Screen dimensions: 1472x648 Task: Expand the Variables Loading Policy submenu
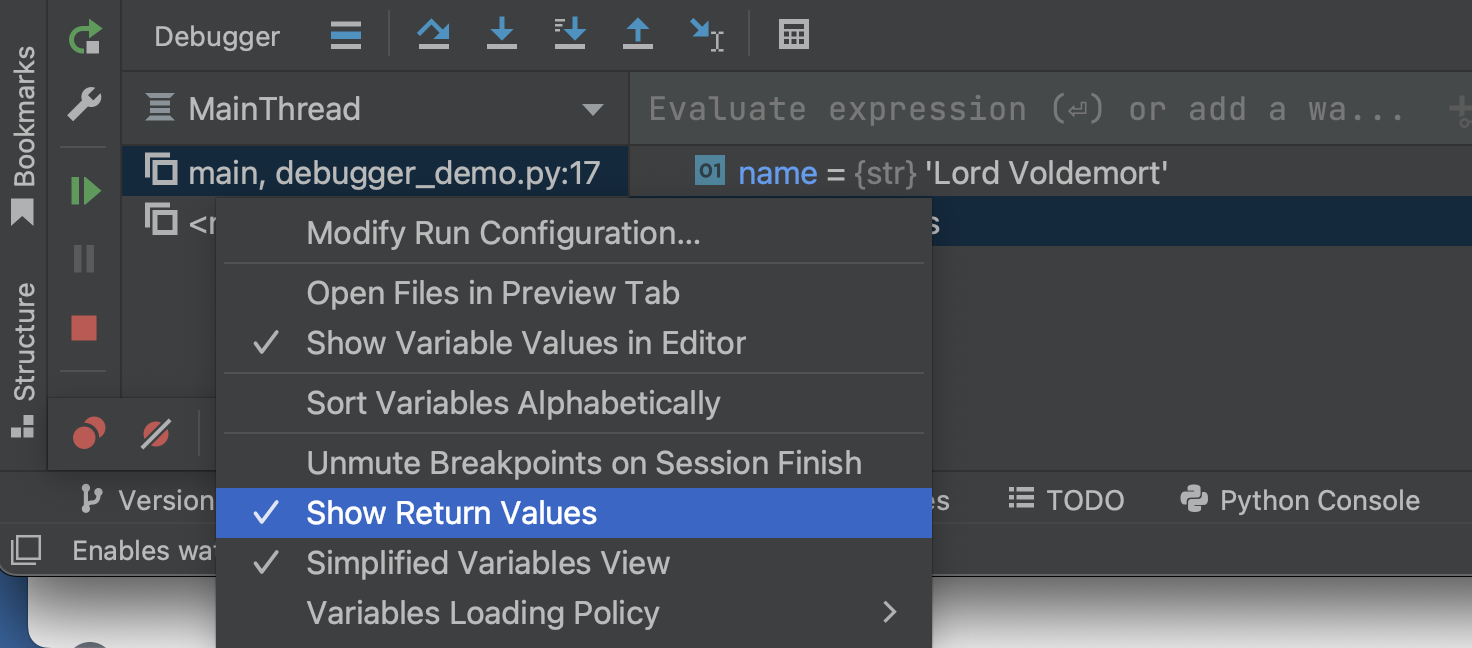[x=482, y=612]
